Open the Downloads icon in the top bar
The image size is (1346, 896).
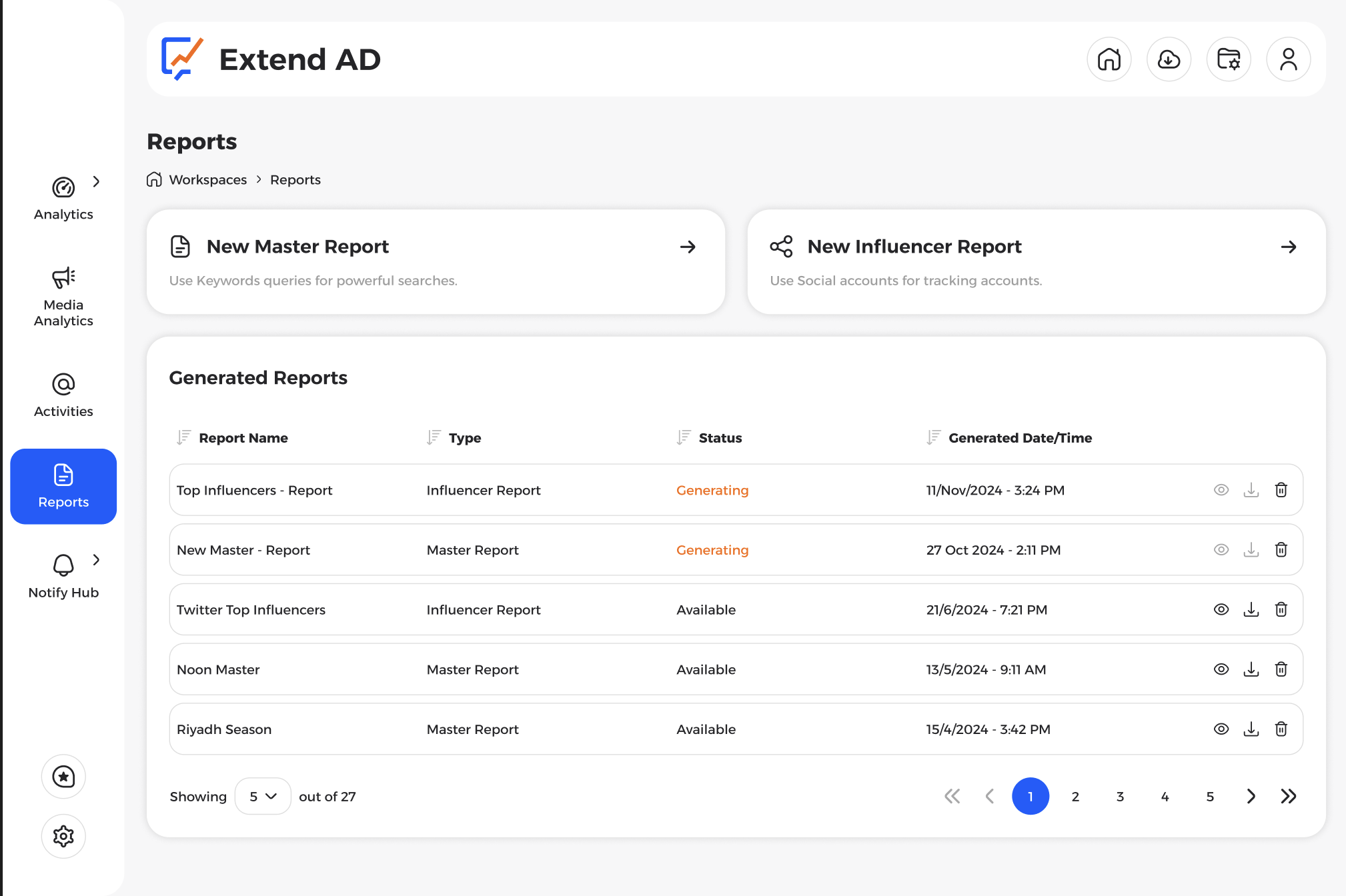coord(1169,59)
